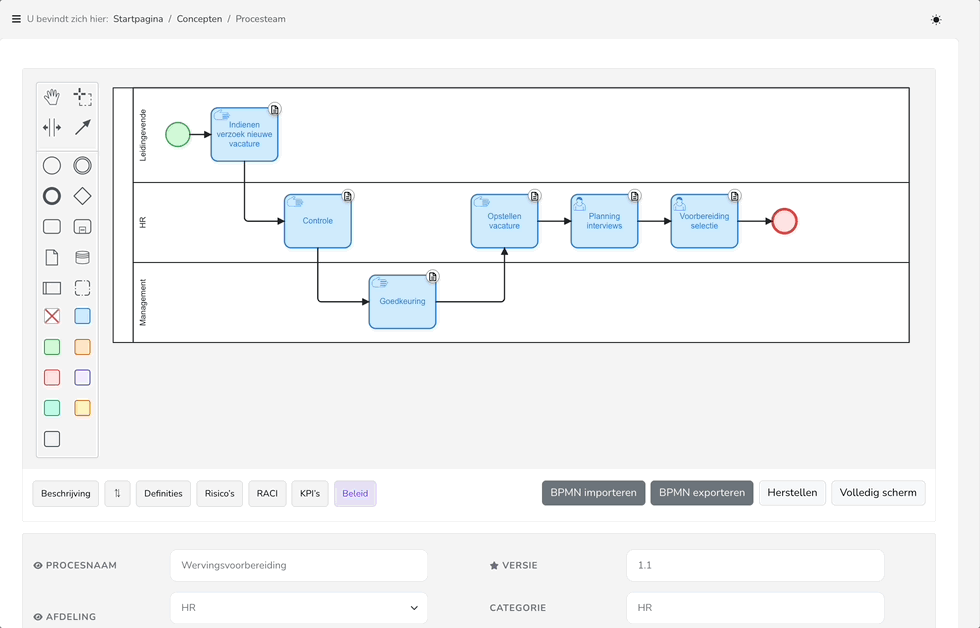Image resolution: width=980 pixels, height=628 pixels.
Task: Select the create/remove space tool
Action: tap(52, 127)
